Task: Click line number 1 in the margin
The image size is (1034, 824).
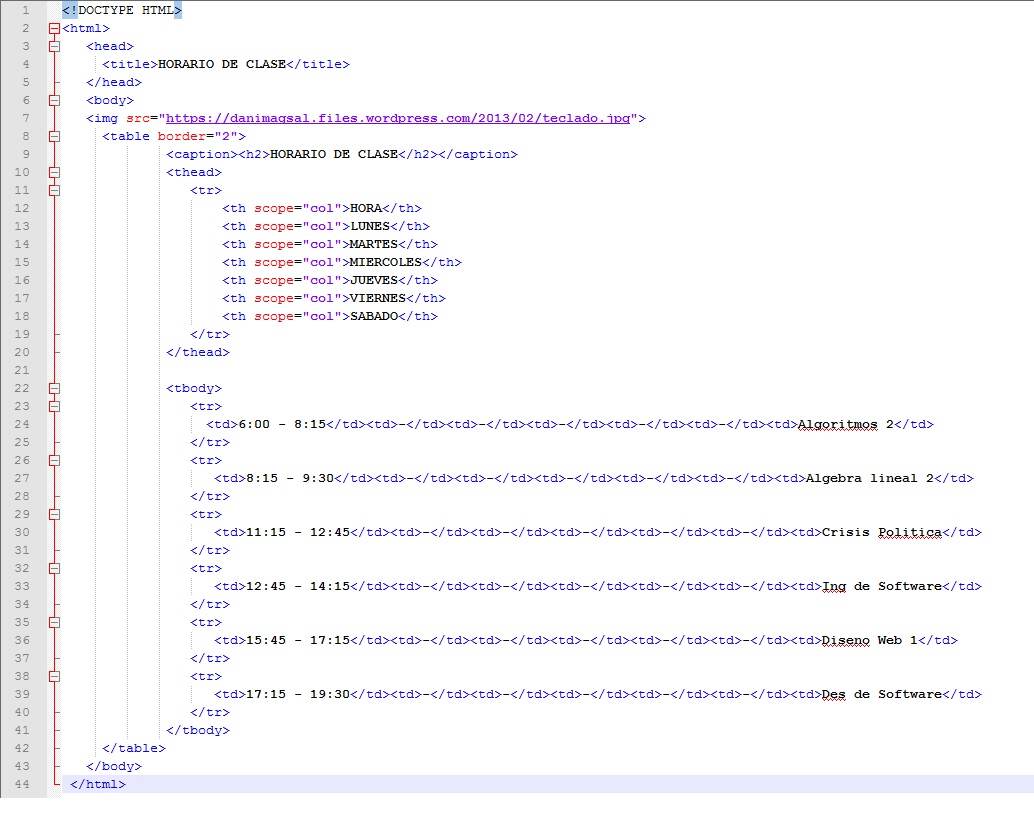Action: [x=26, y=10]
